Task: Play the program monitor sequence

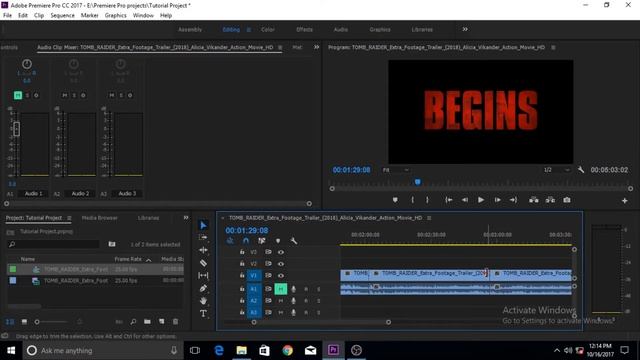Action: (x=481, y=200)
